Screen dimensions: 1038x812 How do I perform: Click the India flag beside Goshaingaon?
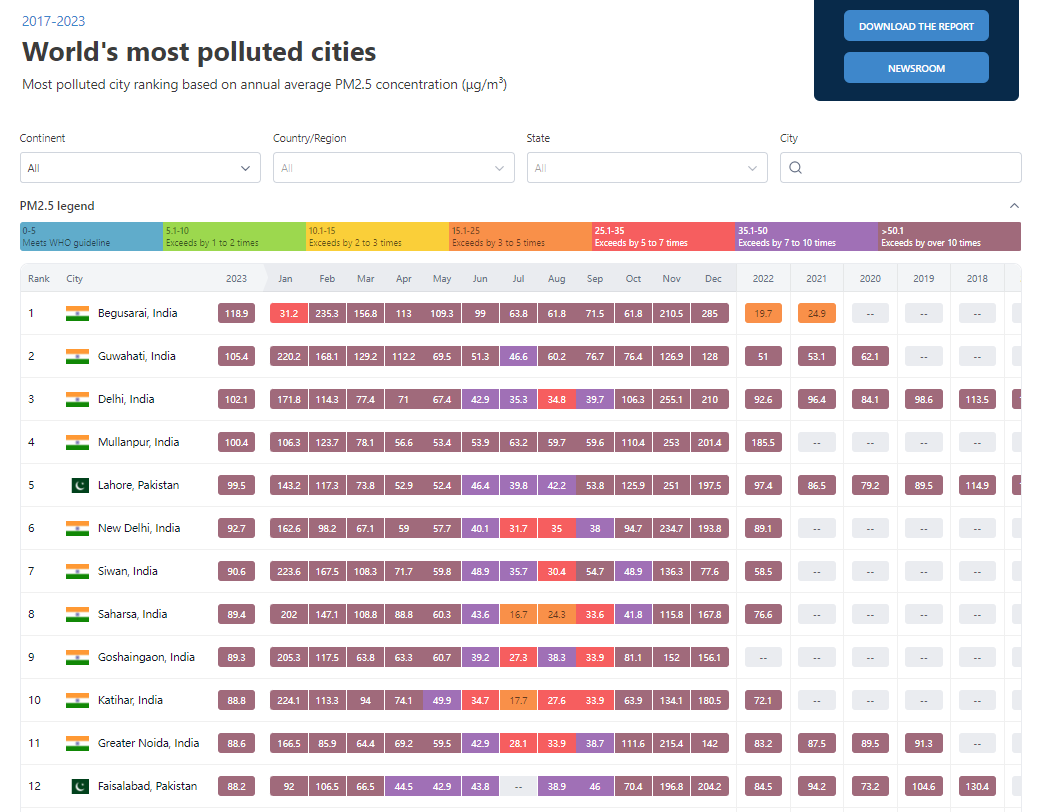[x=77, y=658]
